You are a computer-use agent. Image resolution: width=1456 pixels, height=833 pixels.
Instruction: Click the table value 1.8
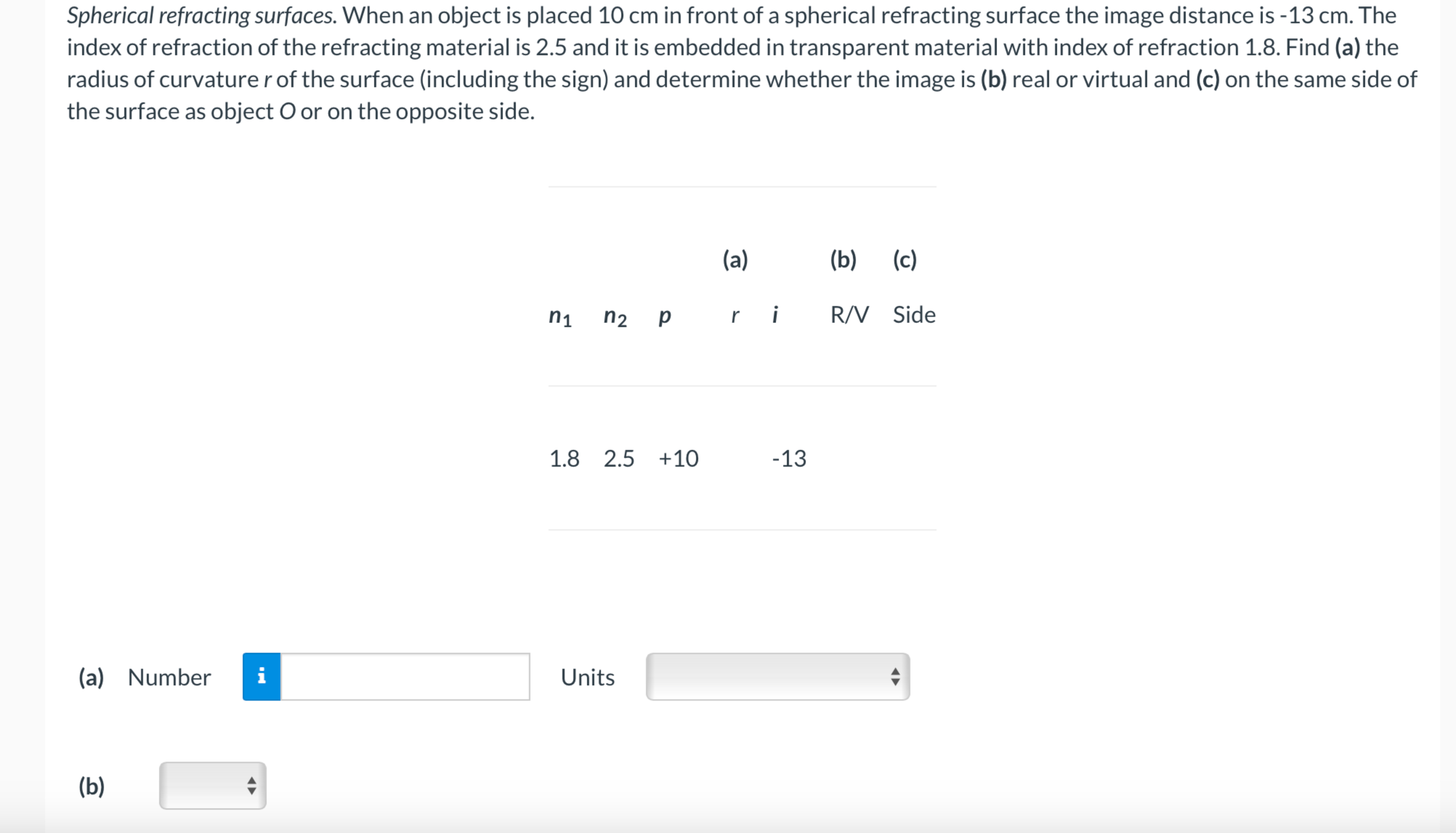[564, 458]
